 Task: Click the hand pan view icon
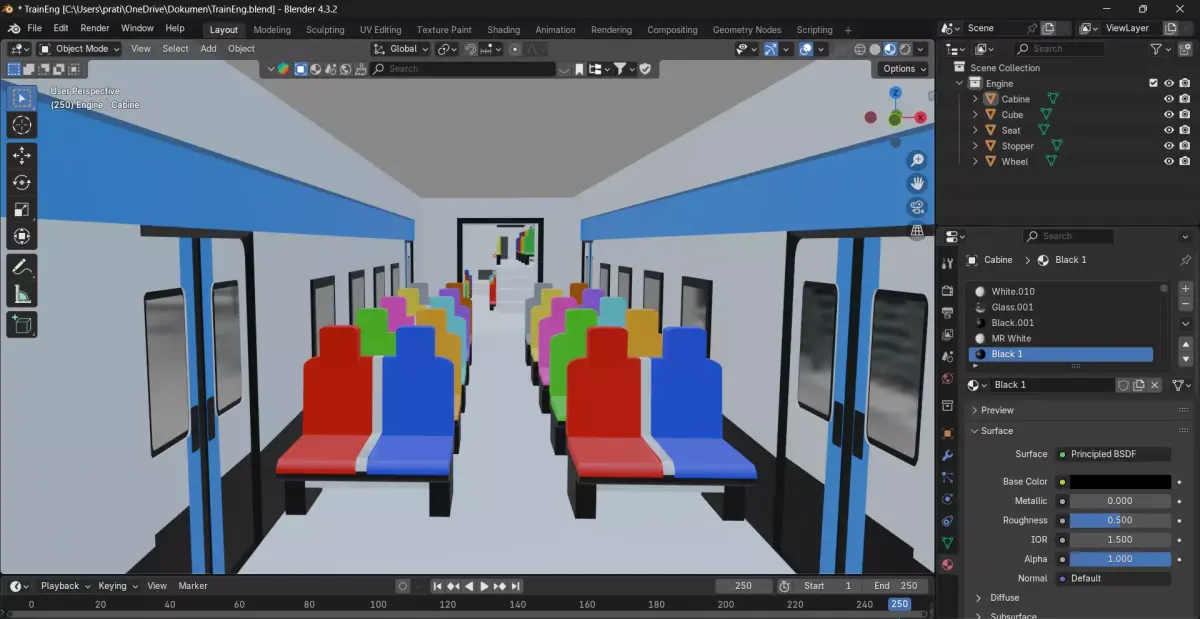point(917,184)
